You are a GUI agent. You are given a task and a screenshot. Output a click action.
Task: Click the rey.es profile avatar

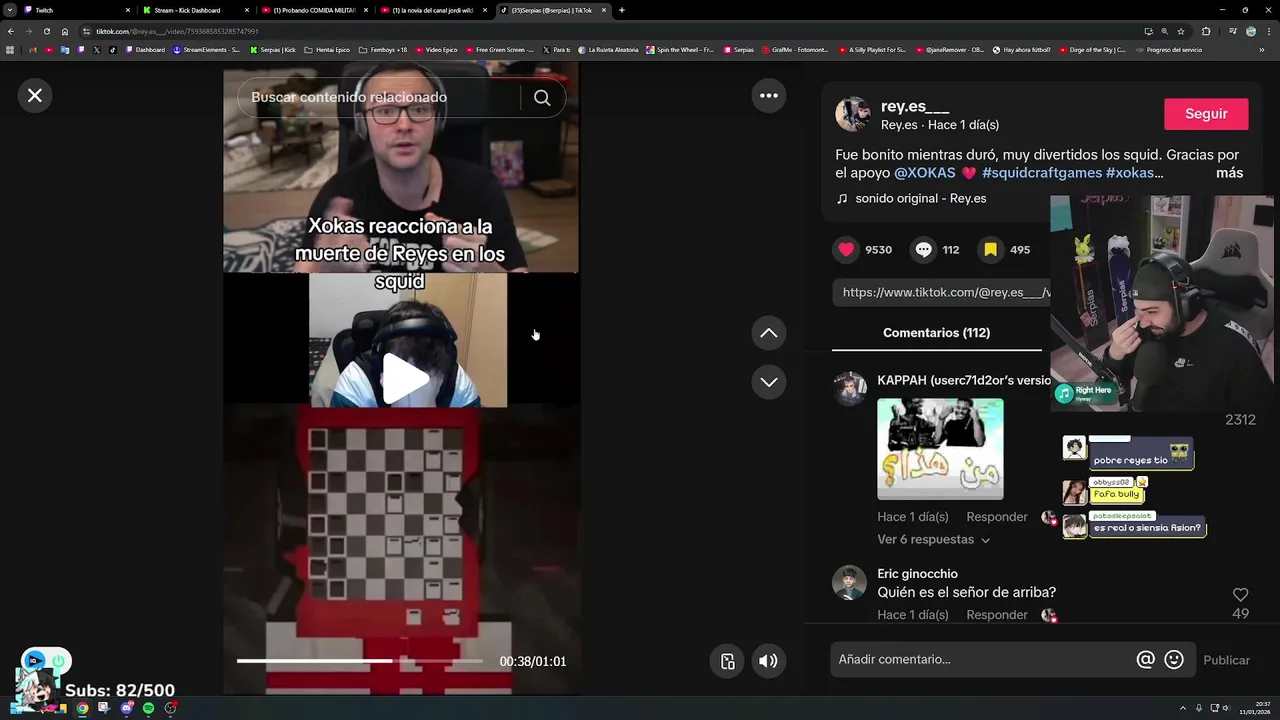tap(853, 115)
